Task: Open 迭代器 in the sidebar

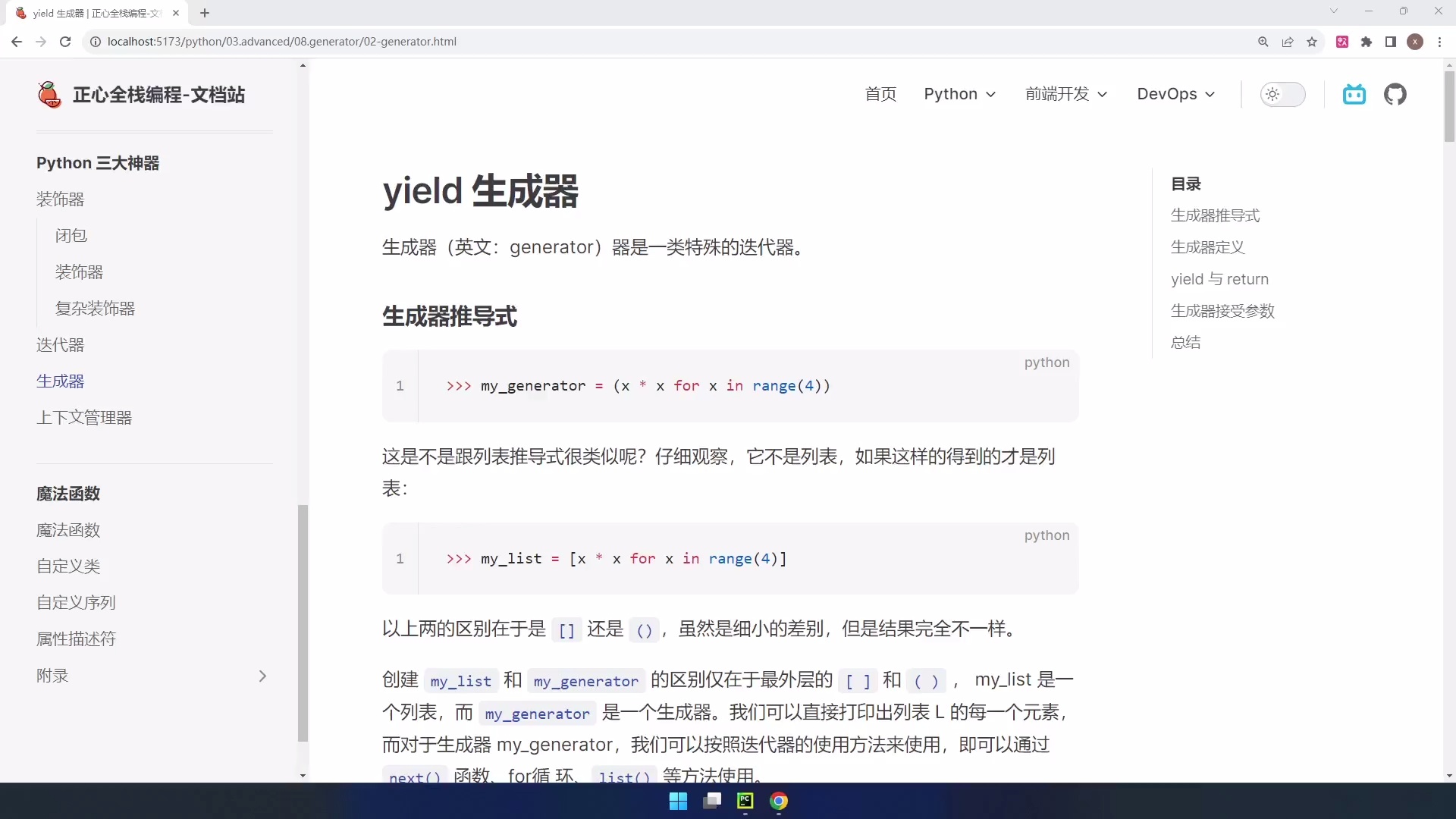Action: pos(60,345)
